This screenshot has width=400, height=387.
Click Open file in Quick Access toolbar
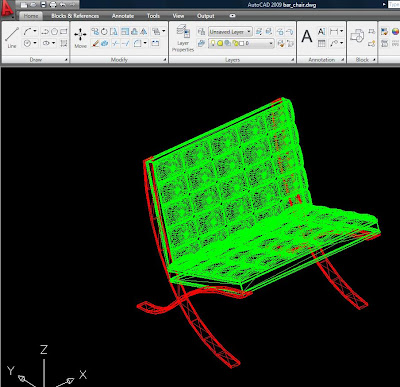pos(33,5)
